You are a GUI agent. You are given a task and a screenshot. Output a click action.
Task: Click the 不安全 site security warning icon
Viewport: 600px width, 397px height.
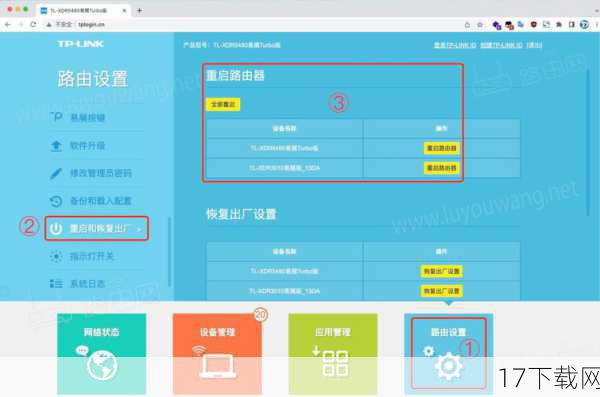(x=49, y=25)
